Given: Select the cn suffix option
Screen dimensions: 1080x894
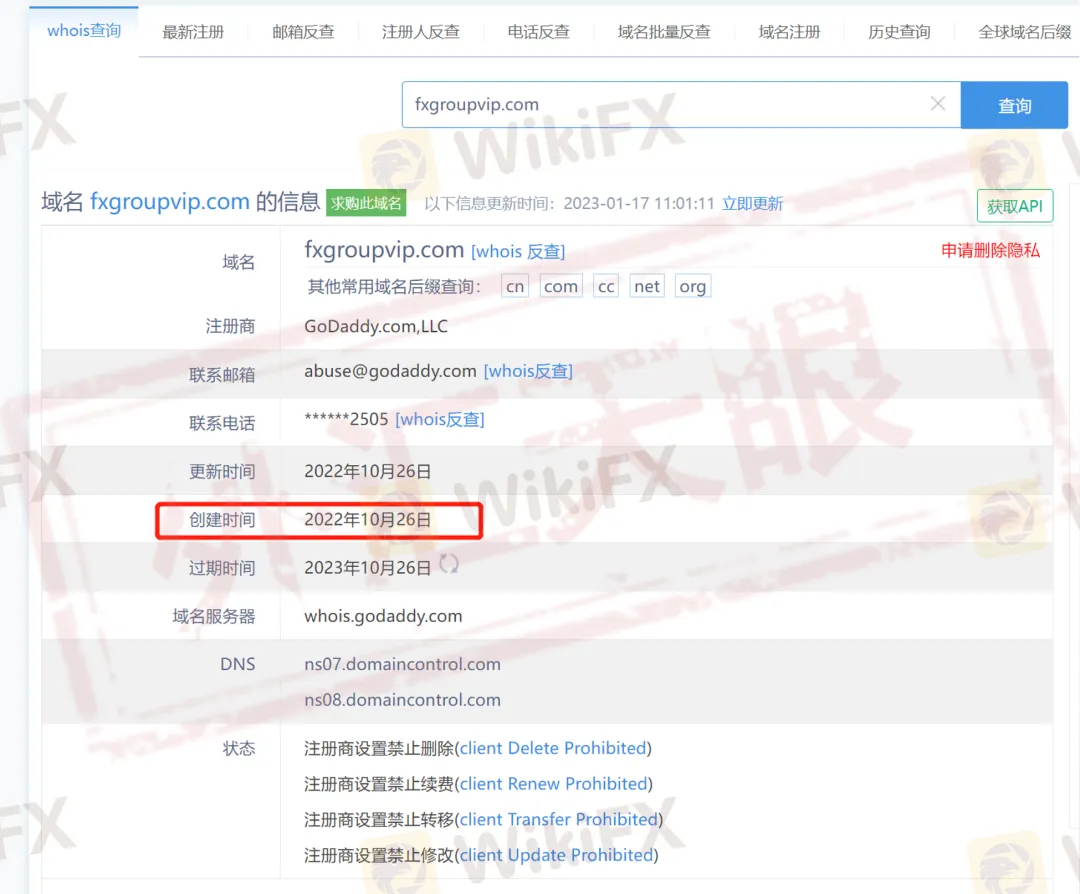Looking at the screenshot, I should pyautogui.click(x=515, y=286).
